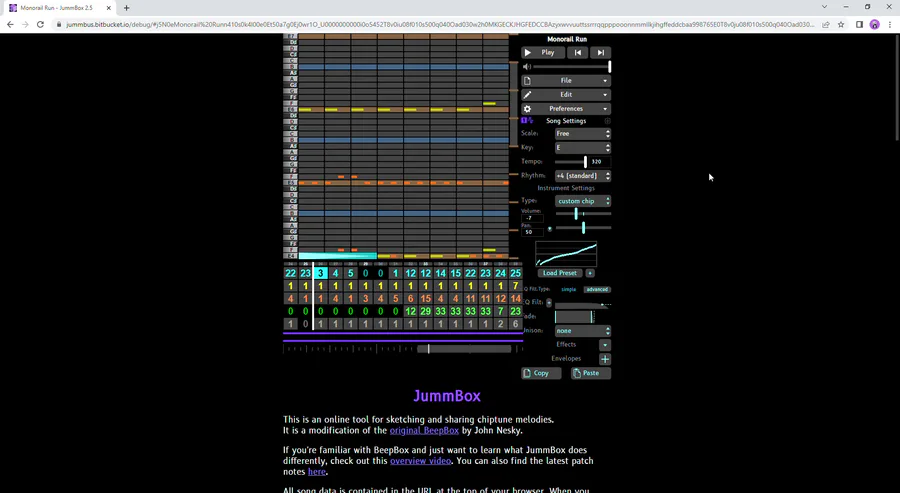Skip to the next bar
Screen dimensions: 900x493
coord(600,52)
